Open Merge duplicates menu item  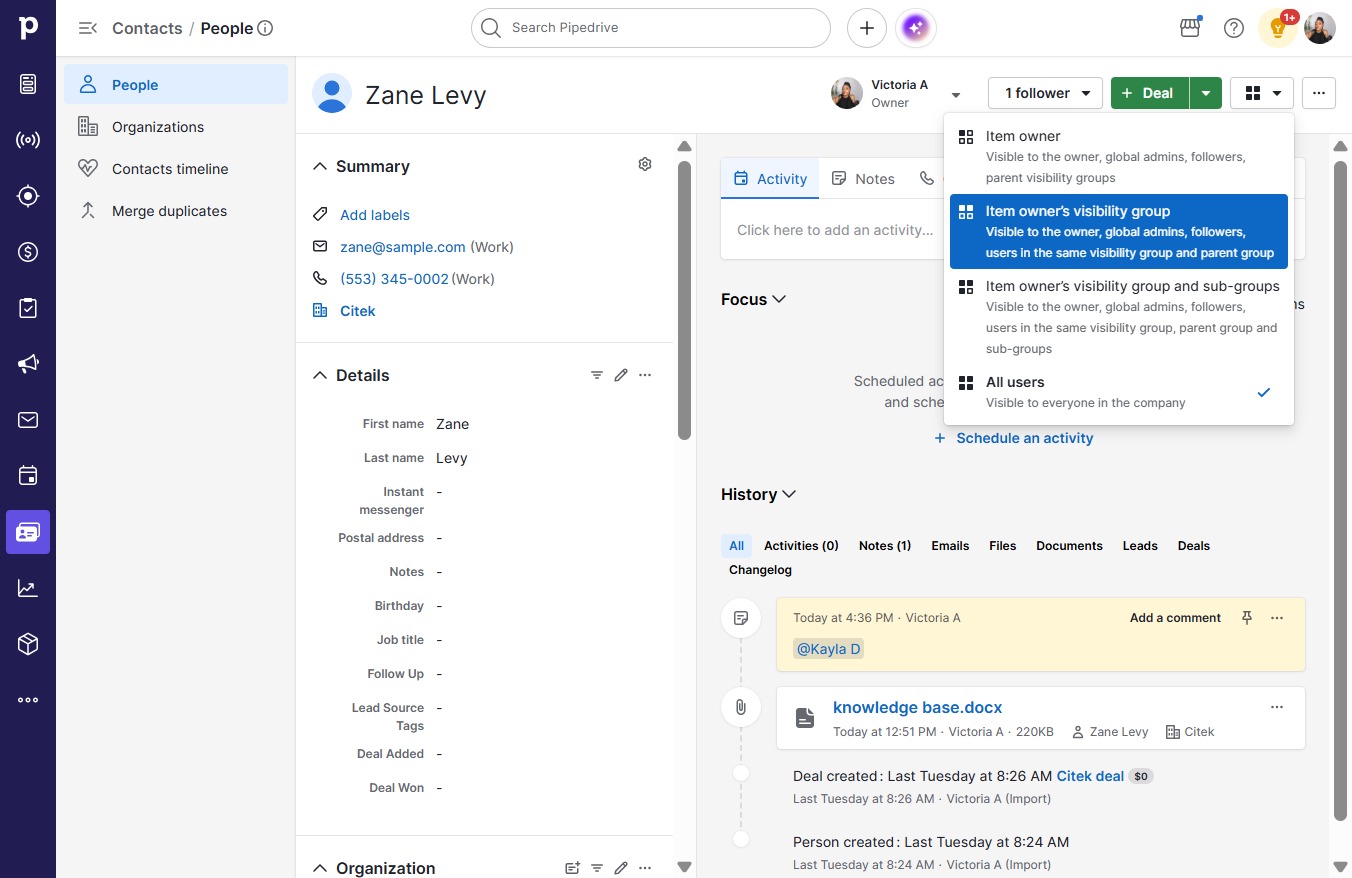coord(176,211)
